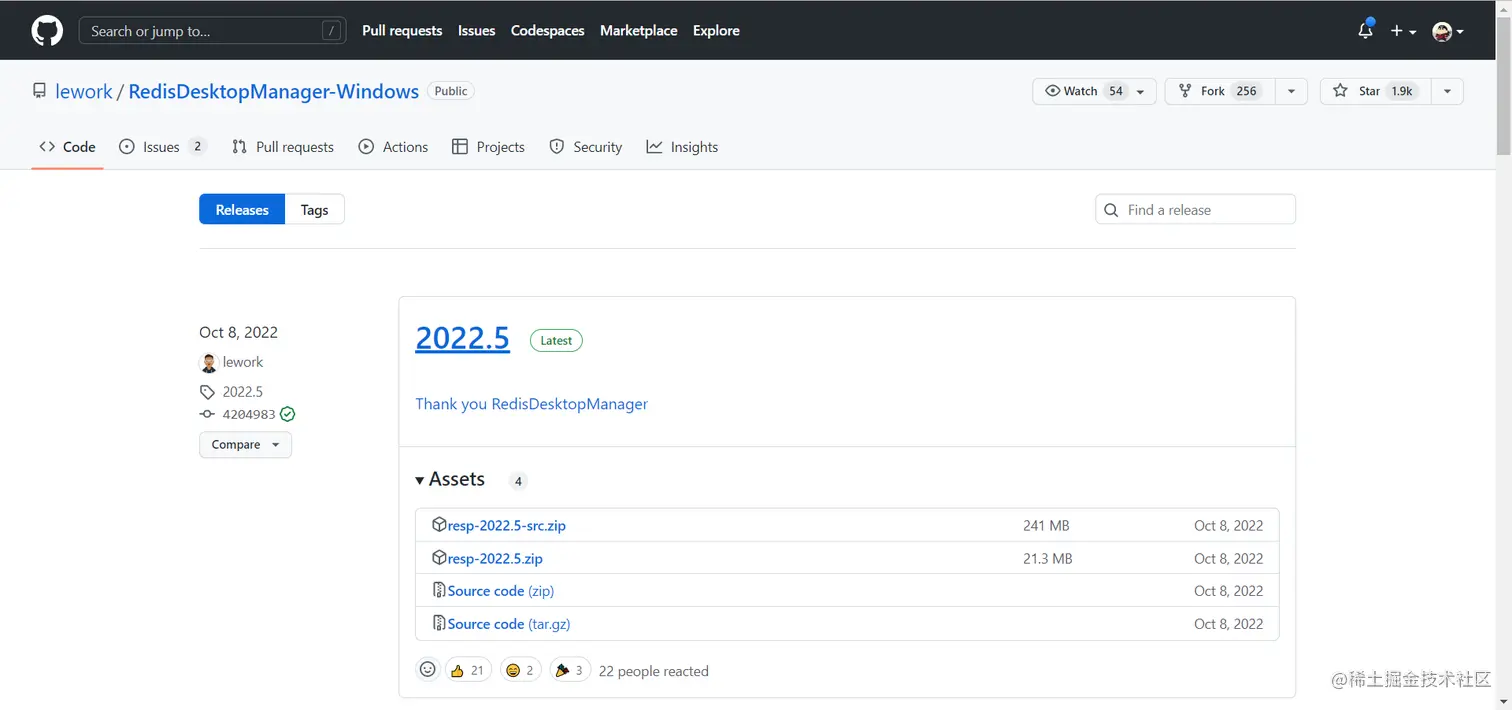The height and width of the screenshot is (710, 1512).
Task: Open Issues in the top navigation
Action: pos(476,31)
